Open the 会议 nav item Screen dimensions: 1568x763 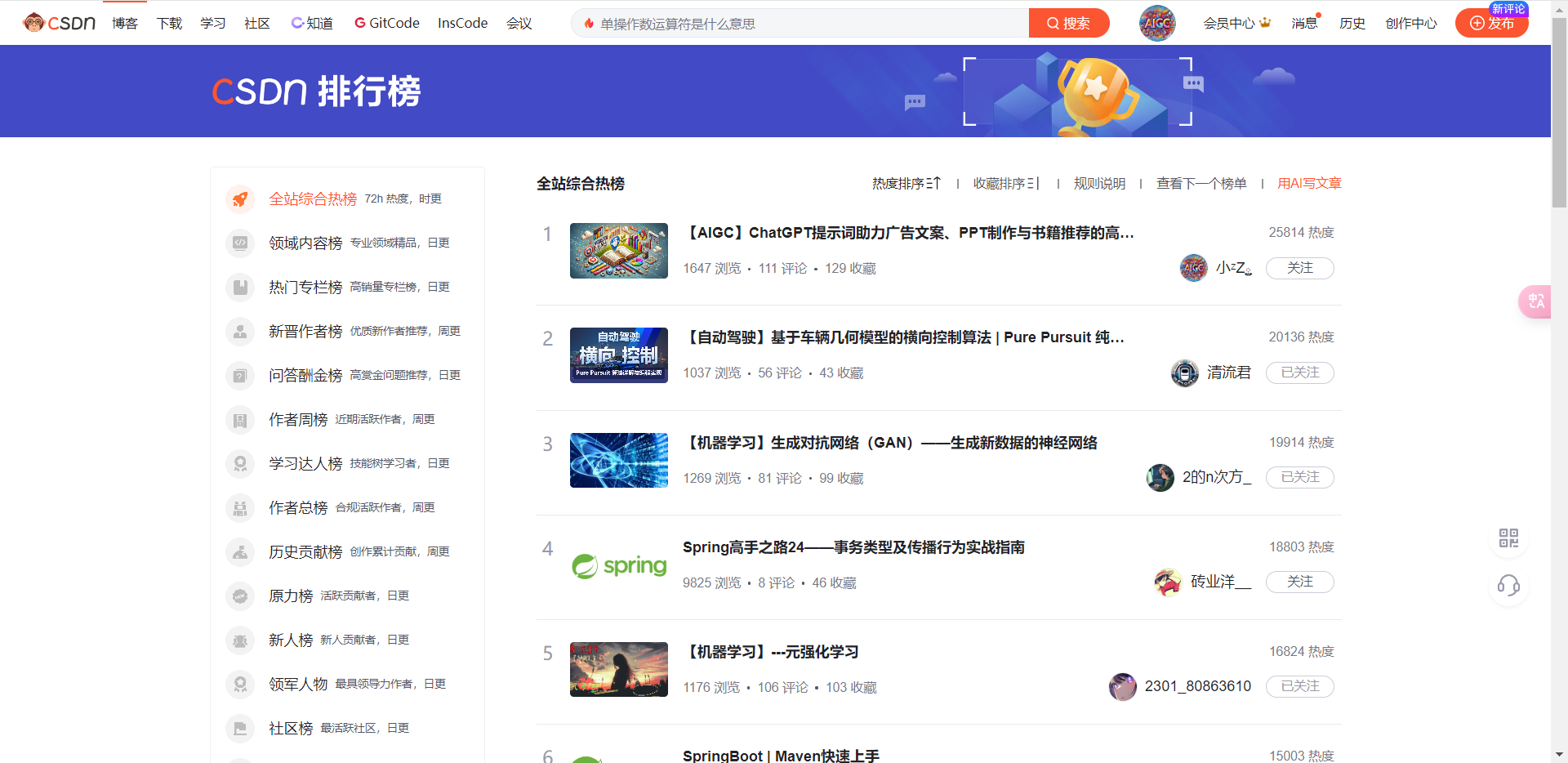tap(519, 23)
